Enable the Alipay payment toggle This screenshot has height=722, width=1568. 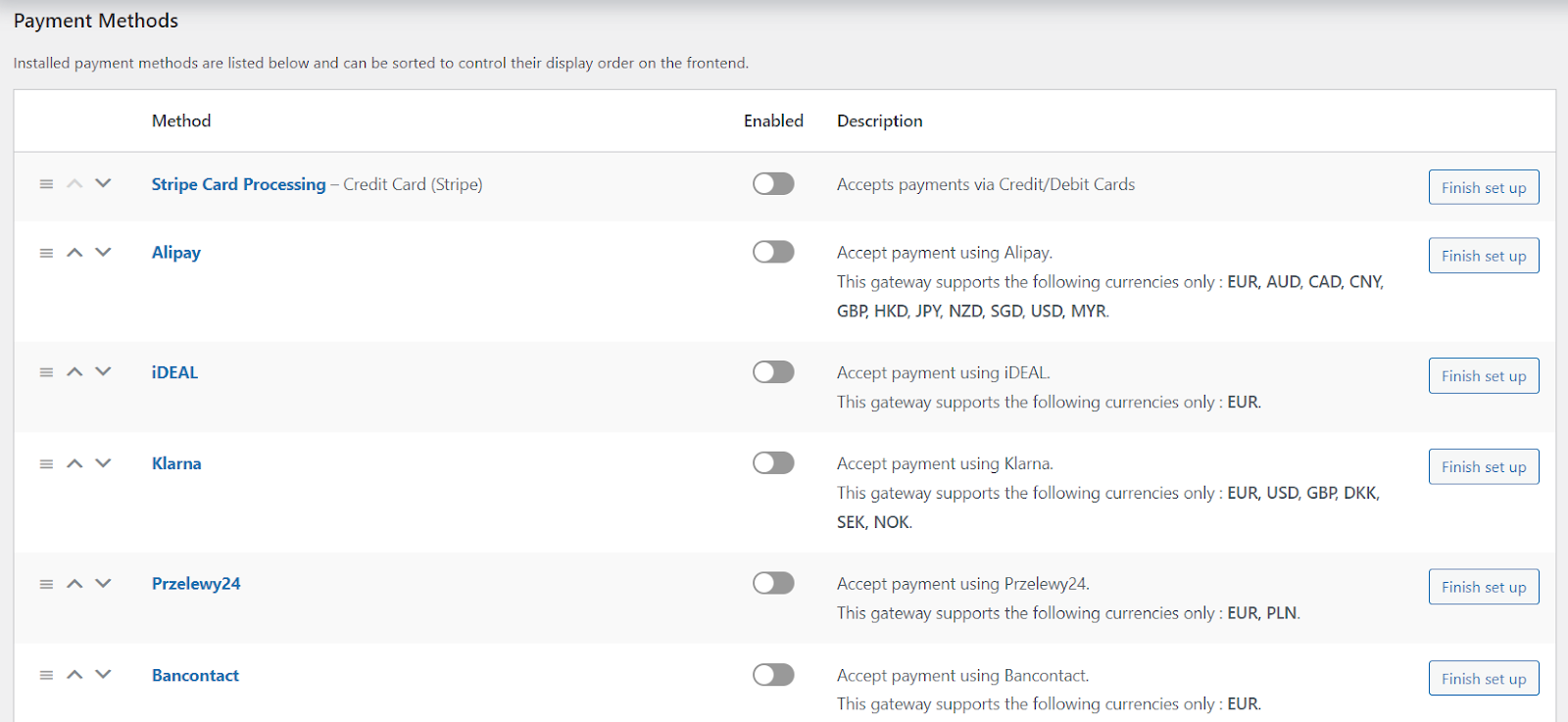pyautogui.click(x=773, y=252)
